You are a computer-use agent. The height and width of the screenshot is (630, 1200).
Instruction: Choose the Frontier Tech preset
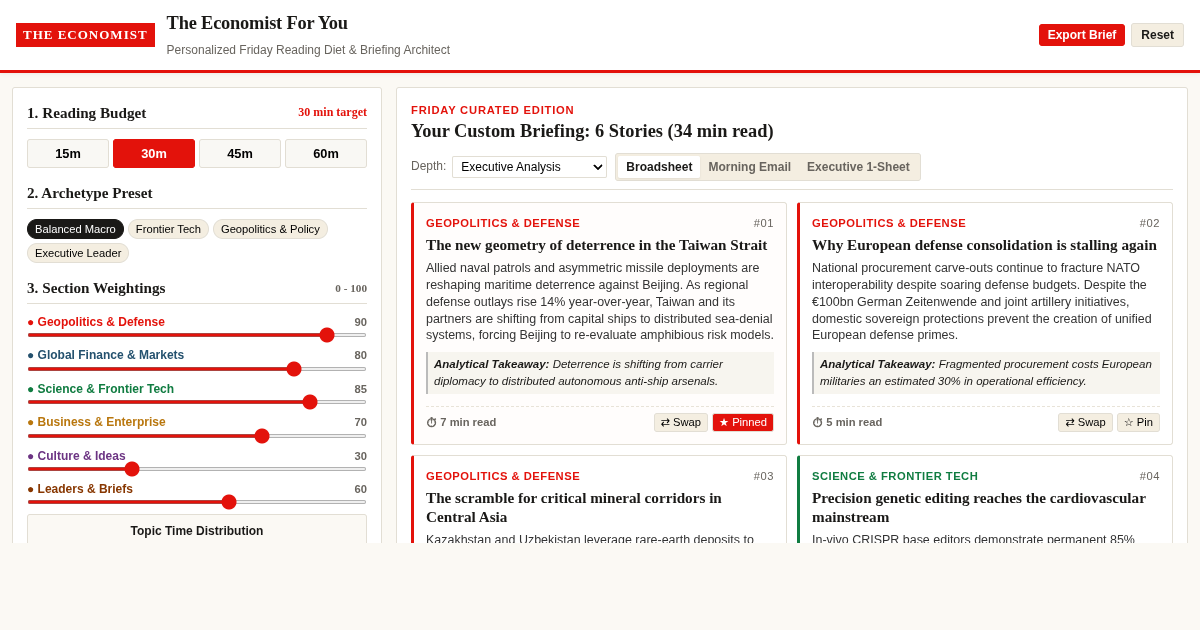pyautogui.click(x=168, y=229)
